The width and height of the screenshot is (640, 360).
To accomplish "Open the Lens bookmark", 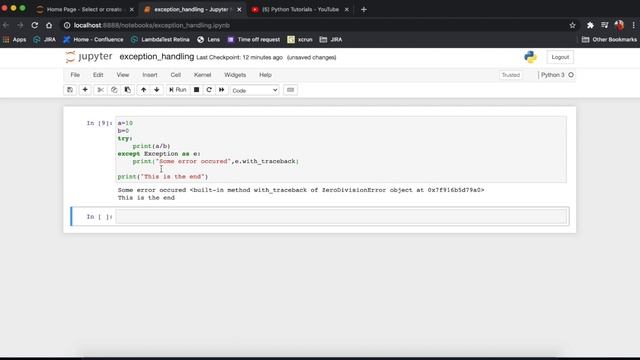I will (x=209, y=40).
